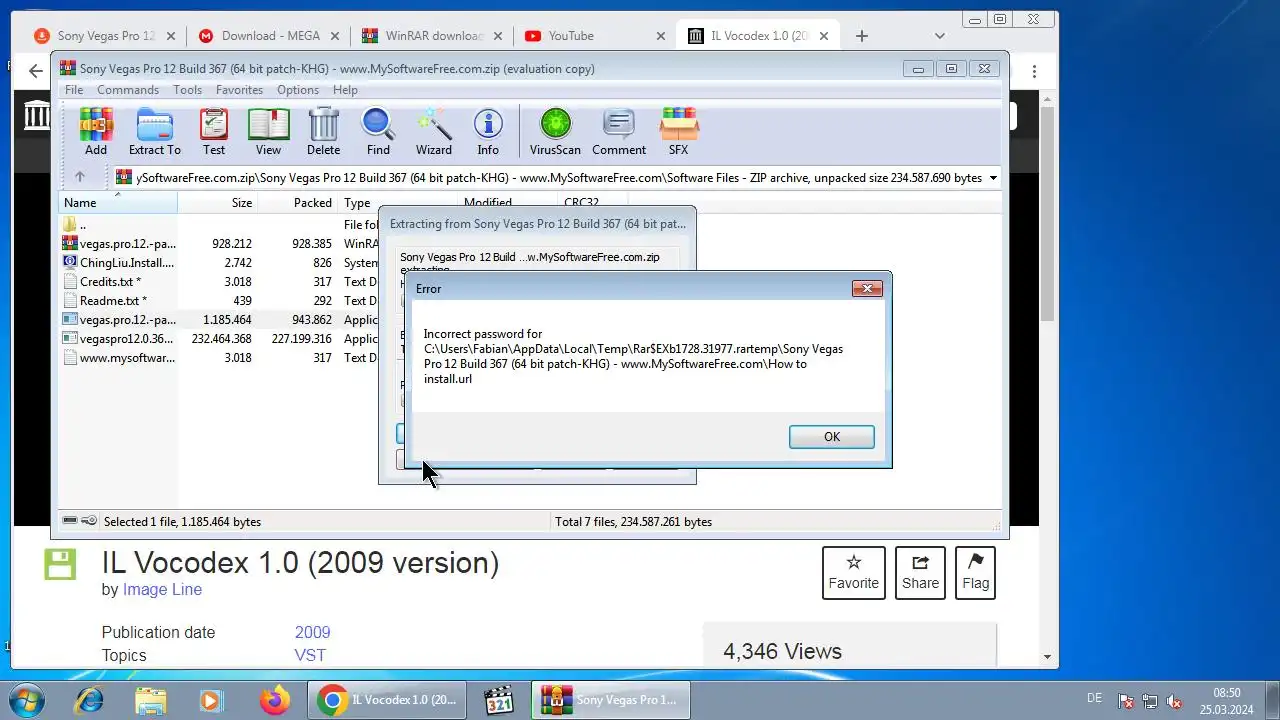Select Readme.txt * file row
Image resolution: width=1280 pixels, height=720 pixels.
[220, 301]
